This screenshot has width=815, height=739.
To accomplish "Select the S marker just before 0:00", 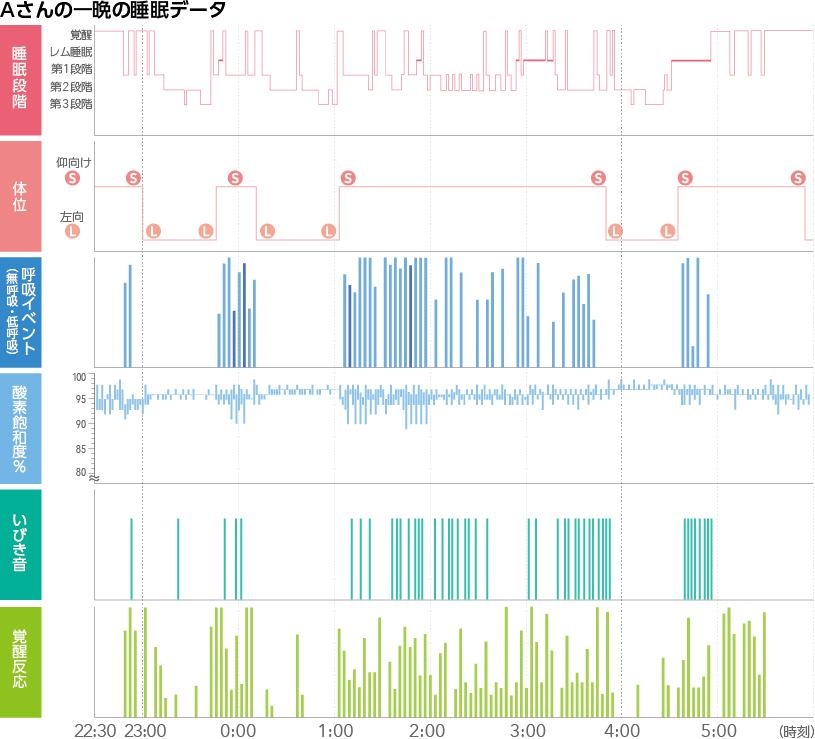I will (235, 178).
